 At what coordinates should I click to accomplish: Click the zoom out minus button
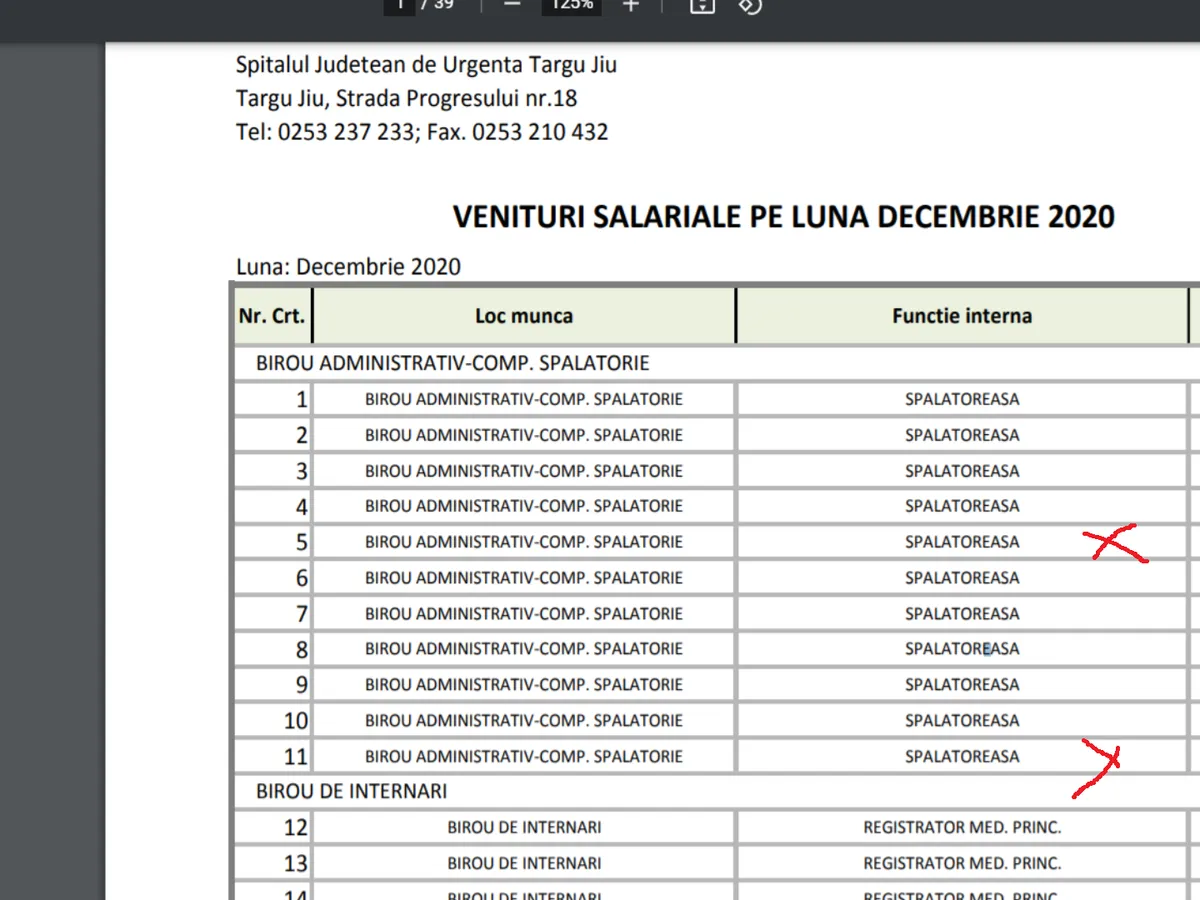point(512,5)
